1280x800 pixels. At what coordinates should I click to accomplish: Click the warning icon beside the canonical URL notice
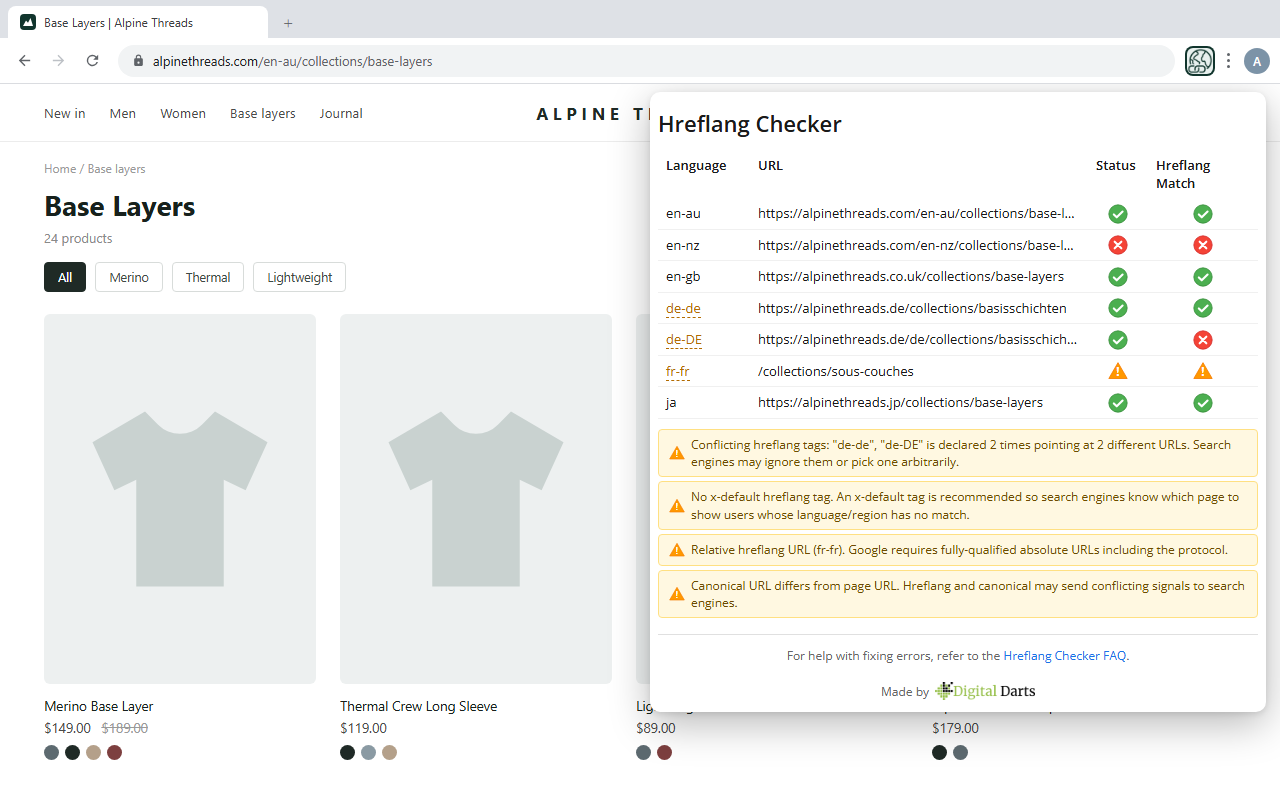(x=677, y=594)
